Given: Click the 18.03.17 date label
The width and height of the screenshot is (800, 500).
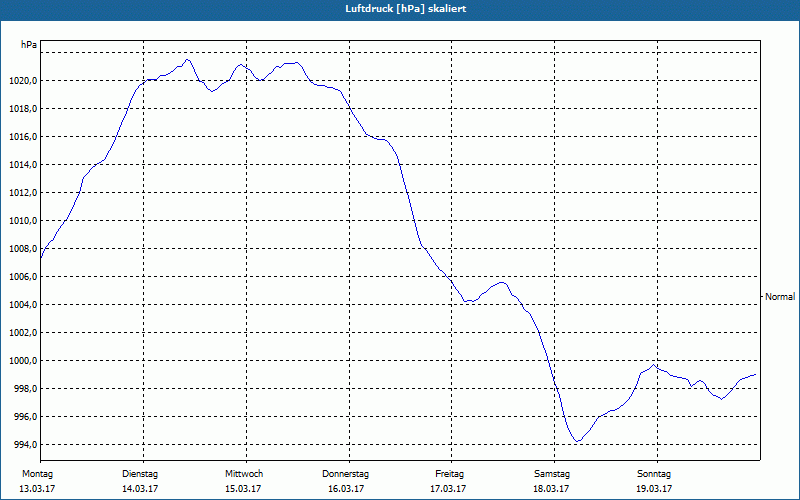Looking at the screenshot, I should (x=551, y=489).
